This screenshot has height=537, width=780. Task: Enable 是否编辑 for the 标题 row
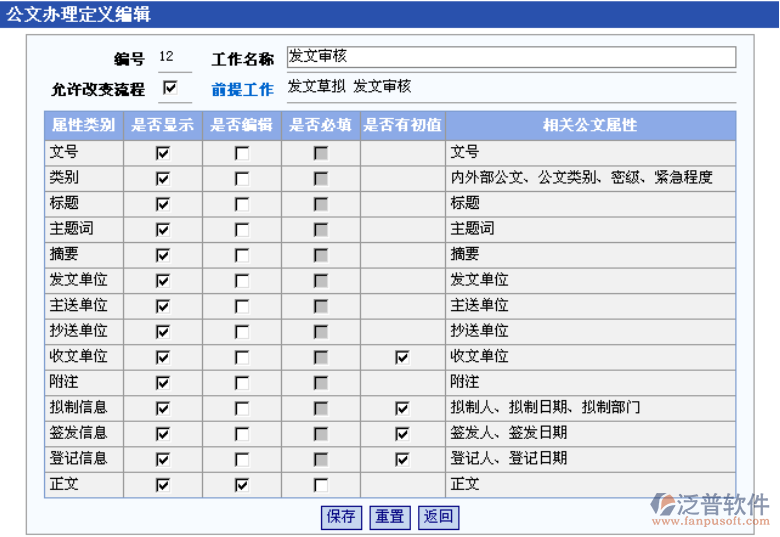(x=242, y=204)
